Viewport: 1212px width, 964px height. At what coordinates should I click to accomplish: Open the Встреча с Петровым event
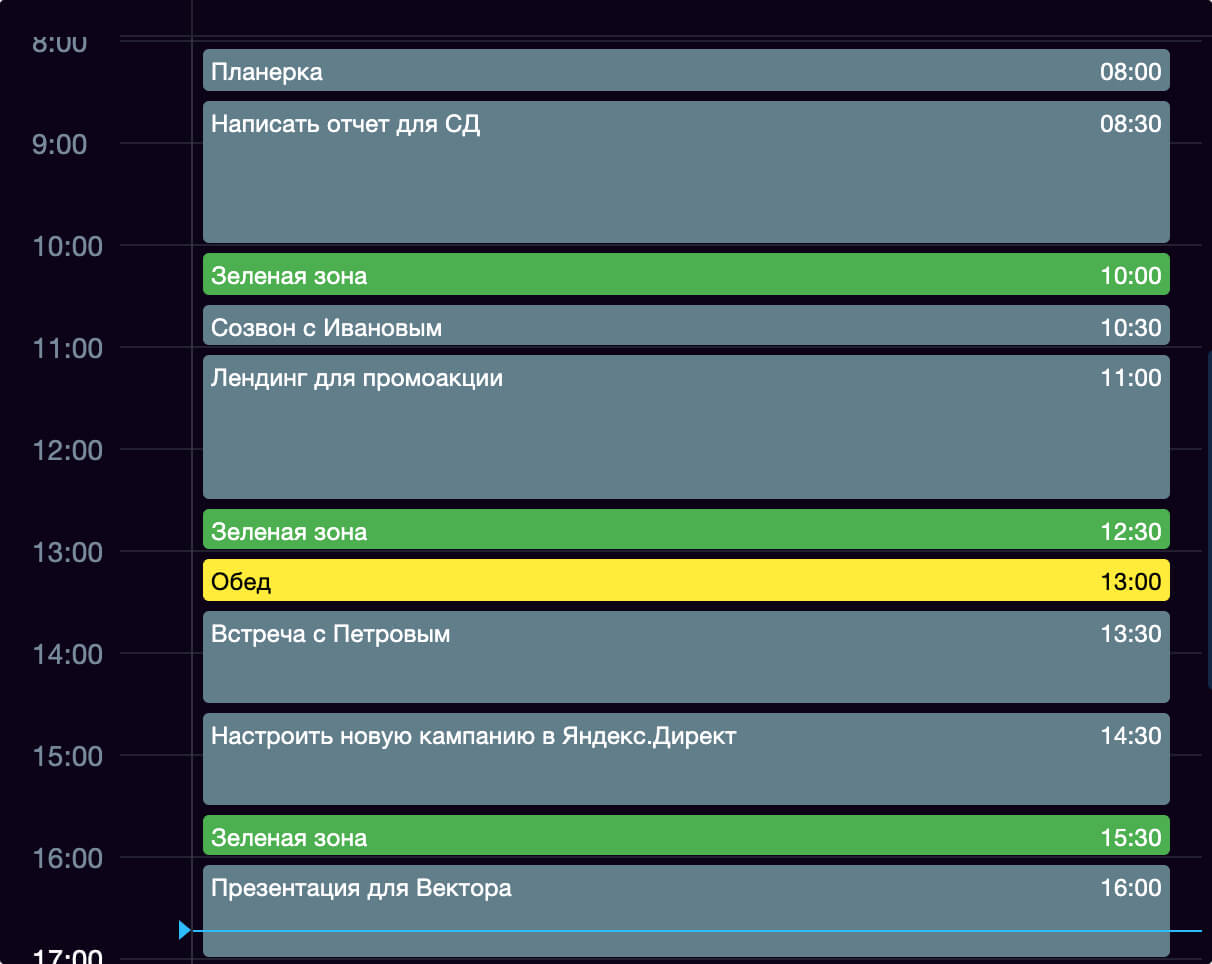click(686, 657)
